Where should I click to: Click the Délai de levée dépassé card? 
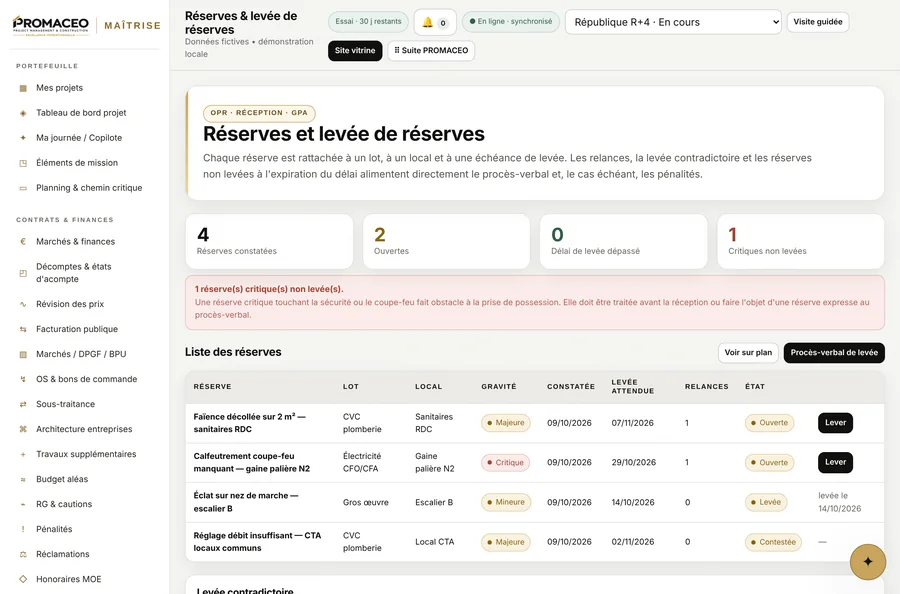(x=623, y=242)
